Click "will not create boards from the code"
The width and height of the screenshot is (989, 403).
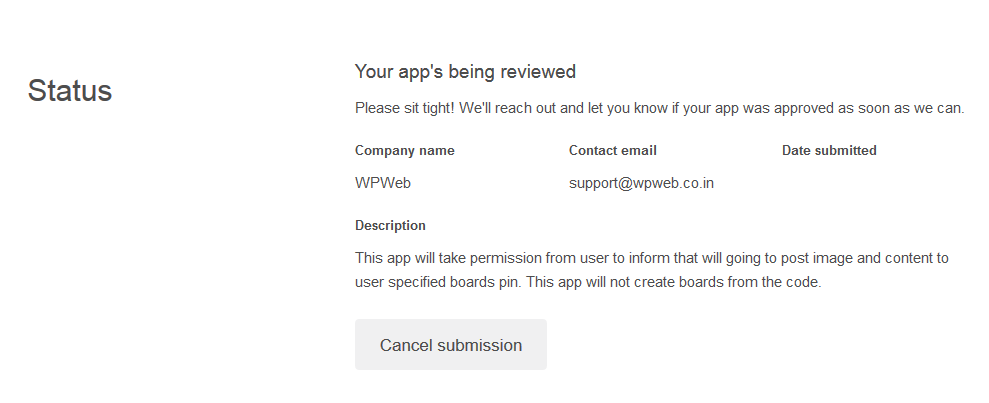click(x=700, y=282)
